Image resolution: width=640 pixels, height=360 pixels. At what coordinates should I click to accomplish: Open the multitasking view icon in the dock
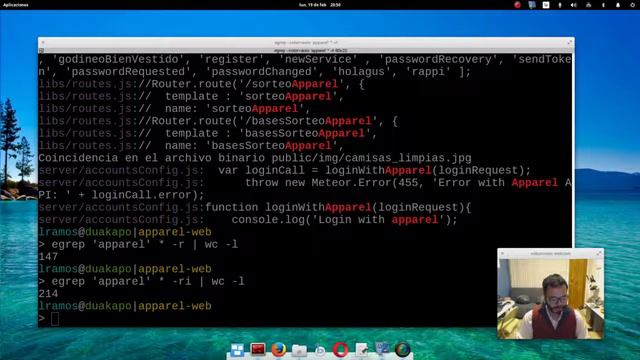point(237,350)
